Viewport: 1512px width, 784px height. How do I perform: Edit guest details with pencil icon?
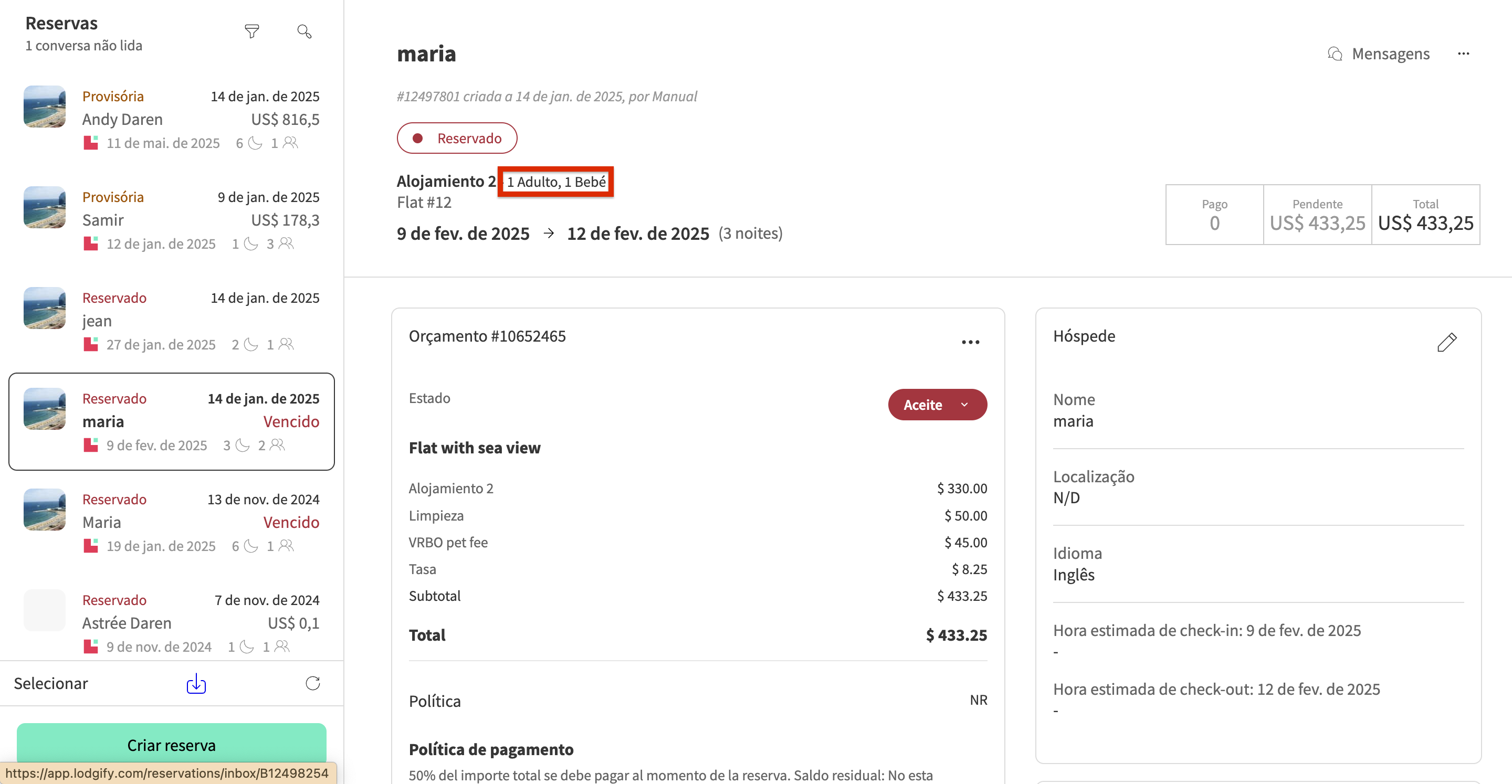point(1447,342)
